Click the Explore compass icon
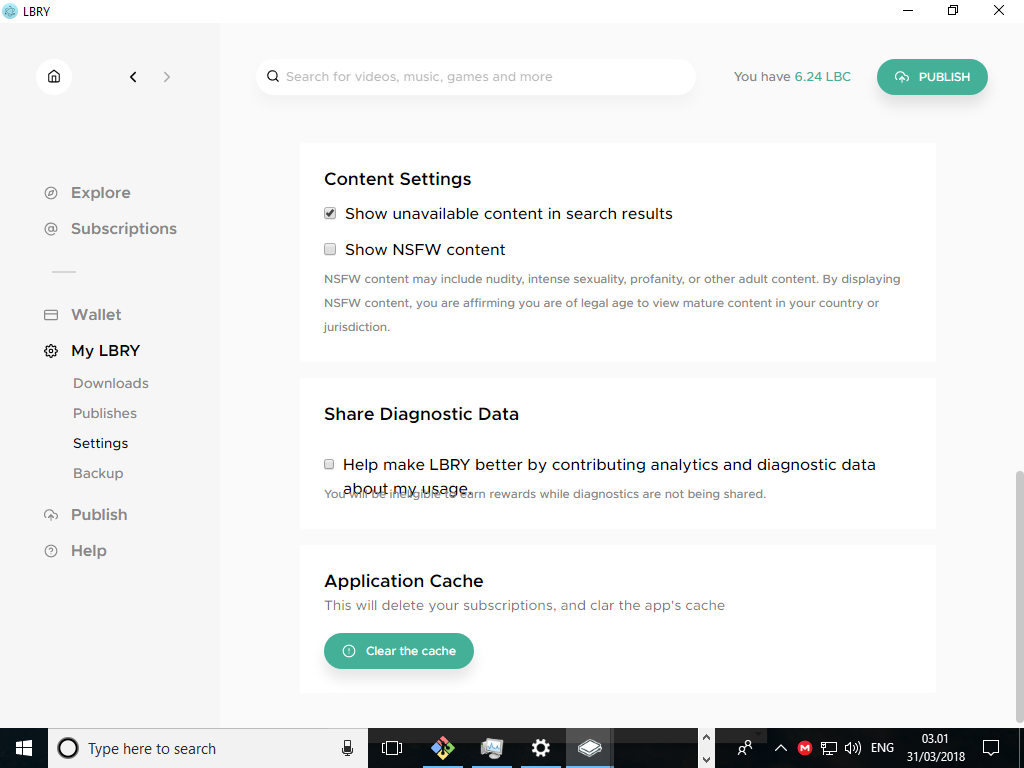 point(51,193)
